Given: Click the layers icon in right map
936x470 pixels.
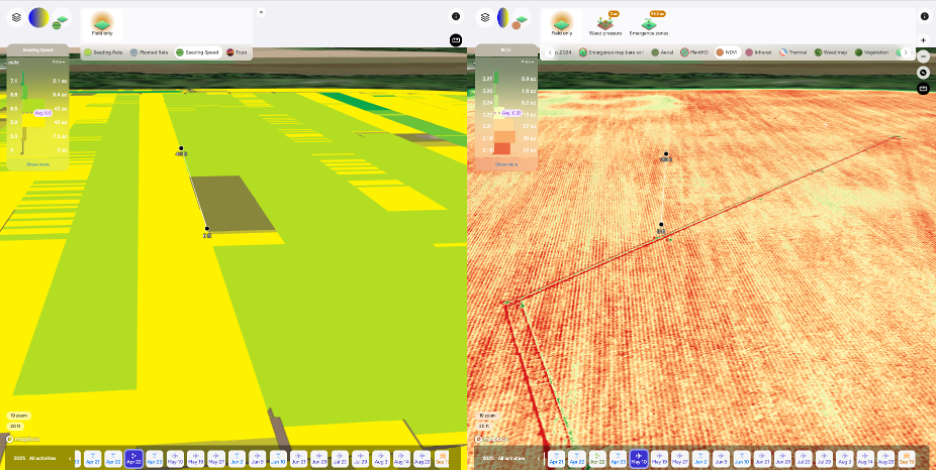Looking at the screenshot, I should pos(485,17).
